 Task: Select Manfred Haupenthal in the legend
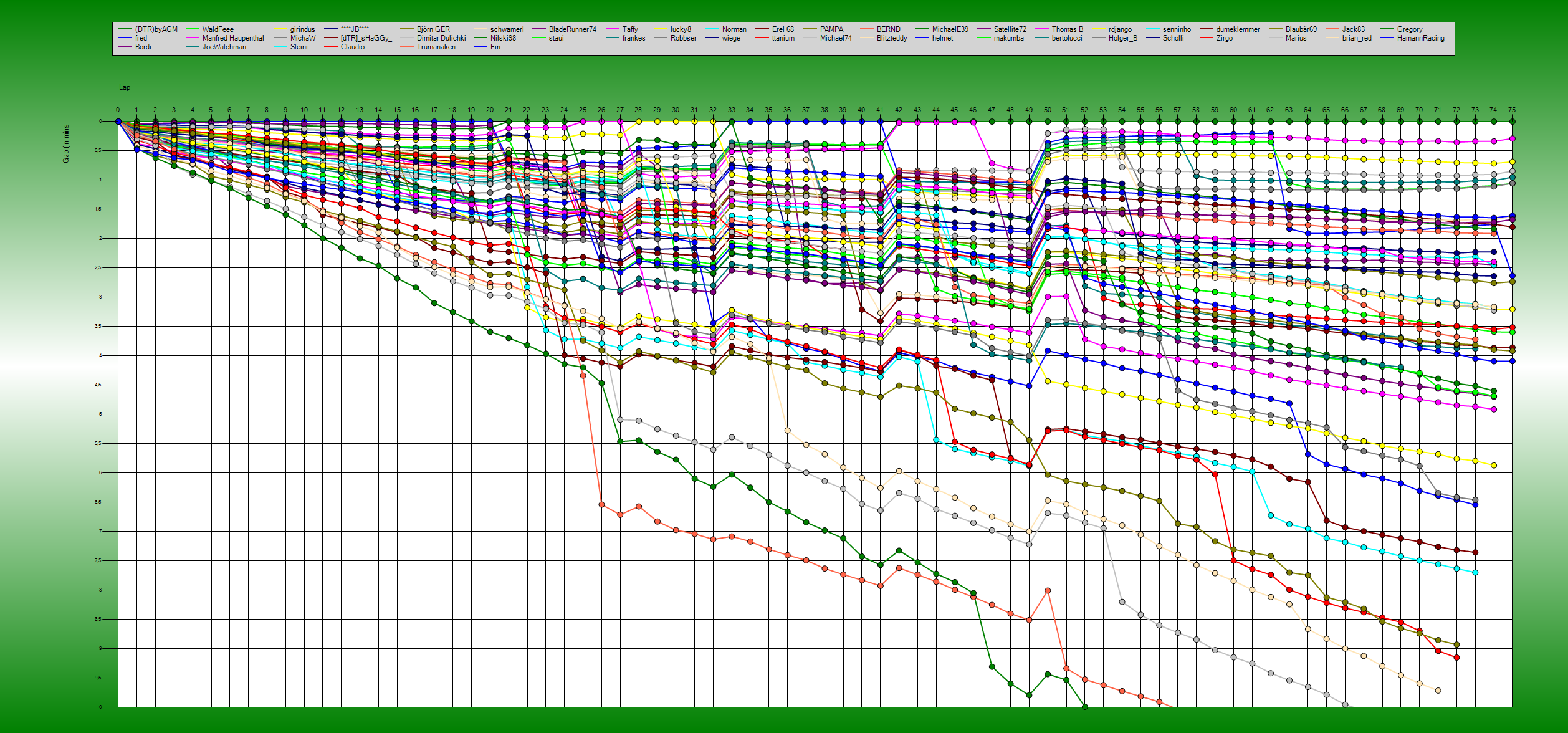click(232, 38)
